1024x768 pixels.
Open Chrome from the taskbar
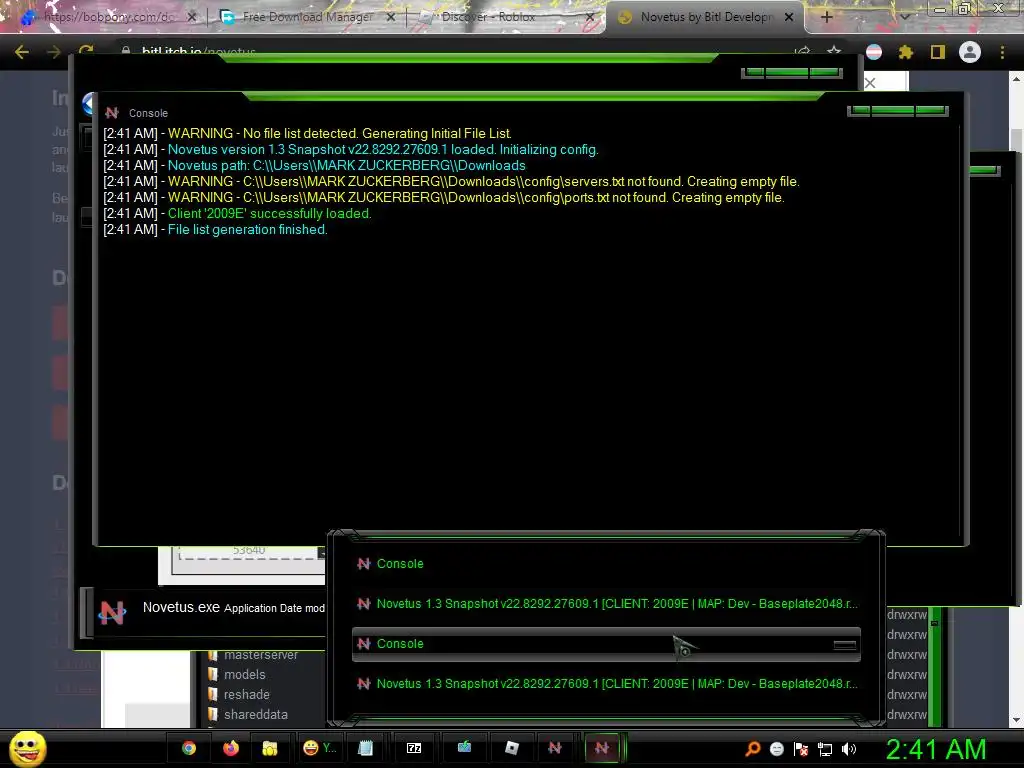point(189,748)
